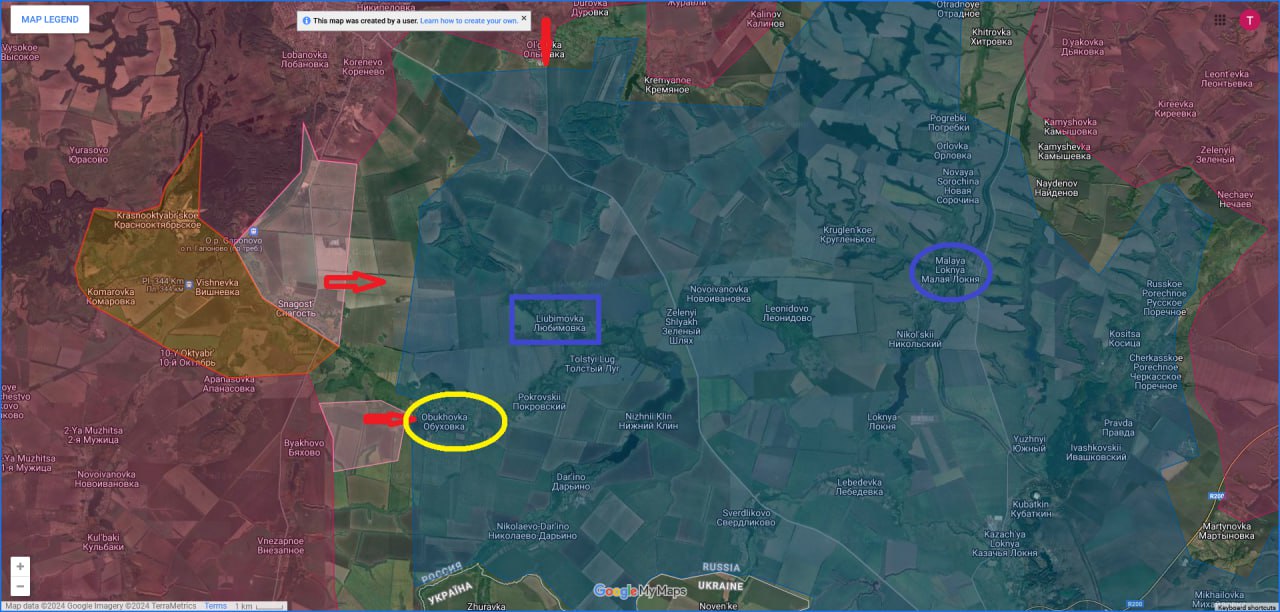Click the Russkoe Porechnoe label
Image resolution: width=1280 pixels, height=612 pixels.
coord(1165,297)
